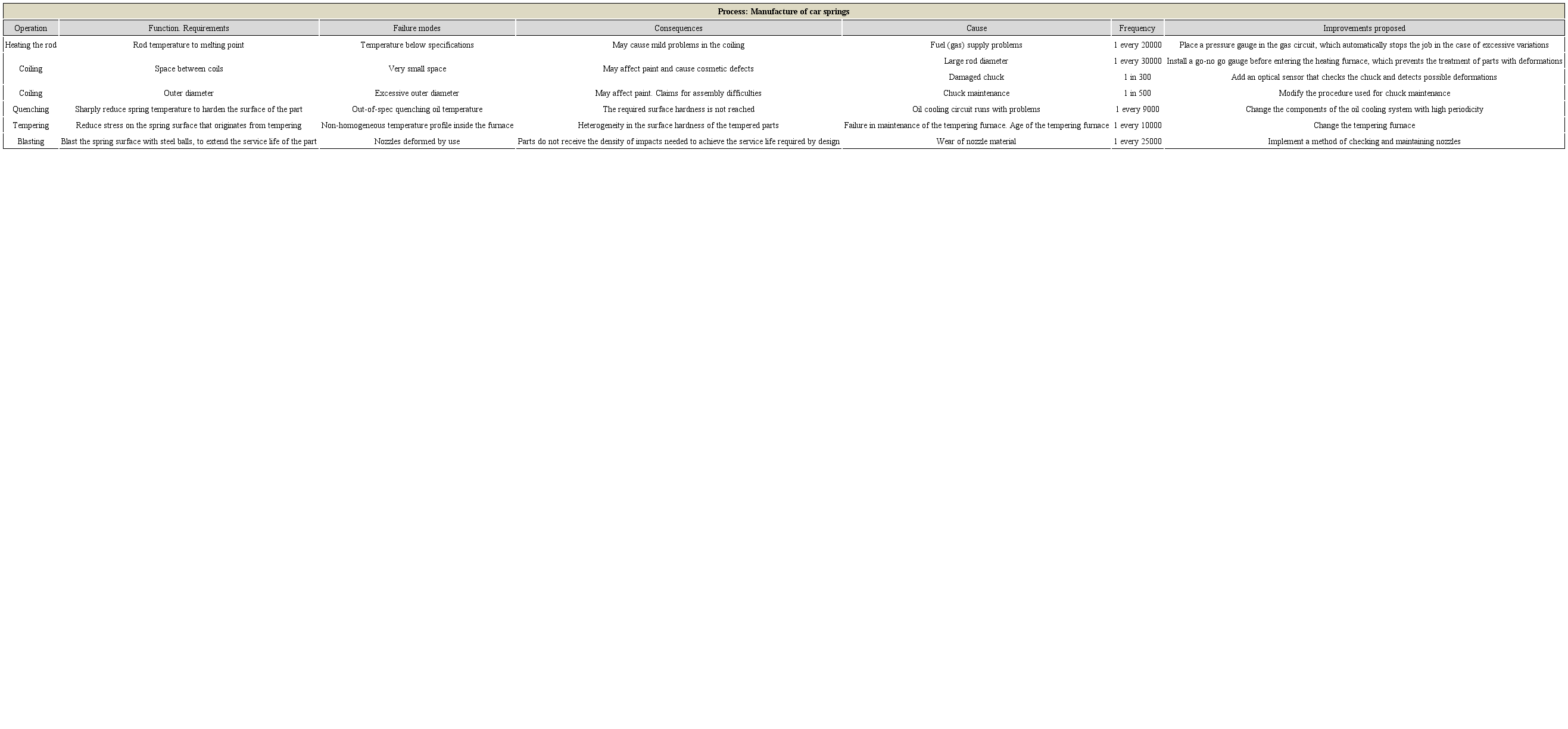Screen dimensions: 1568x729
Task: Click the Improvements proposed column header
Action: click(1364, 28)
